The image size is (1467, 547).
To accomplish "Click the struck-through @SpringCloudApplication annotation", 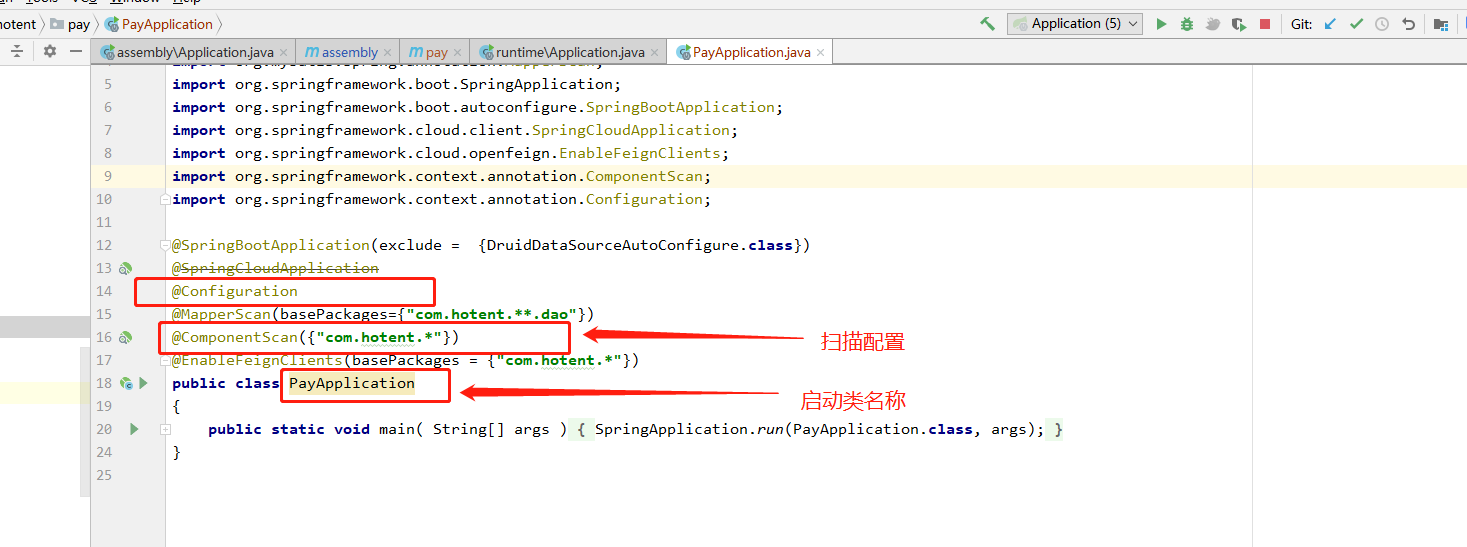I will click(x=275, y=268).
